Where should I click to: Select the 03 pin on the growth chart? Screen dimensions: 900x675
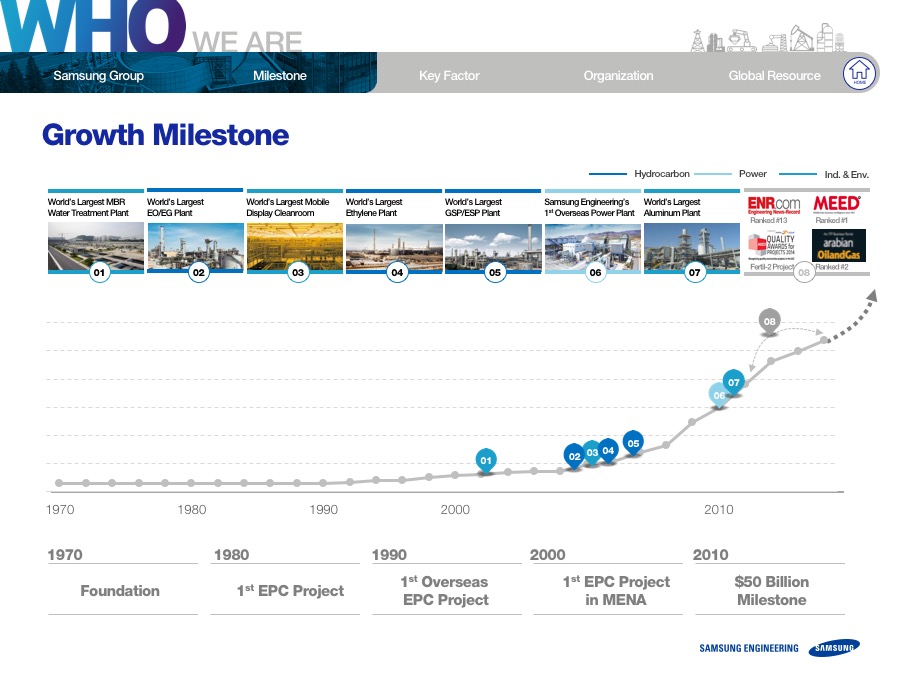[x=592, y=452]
